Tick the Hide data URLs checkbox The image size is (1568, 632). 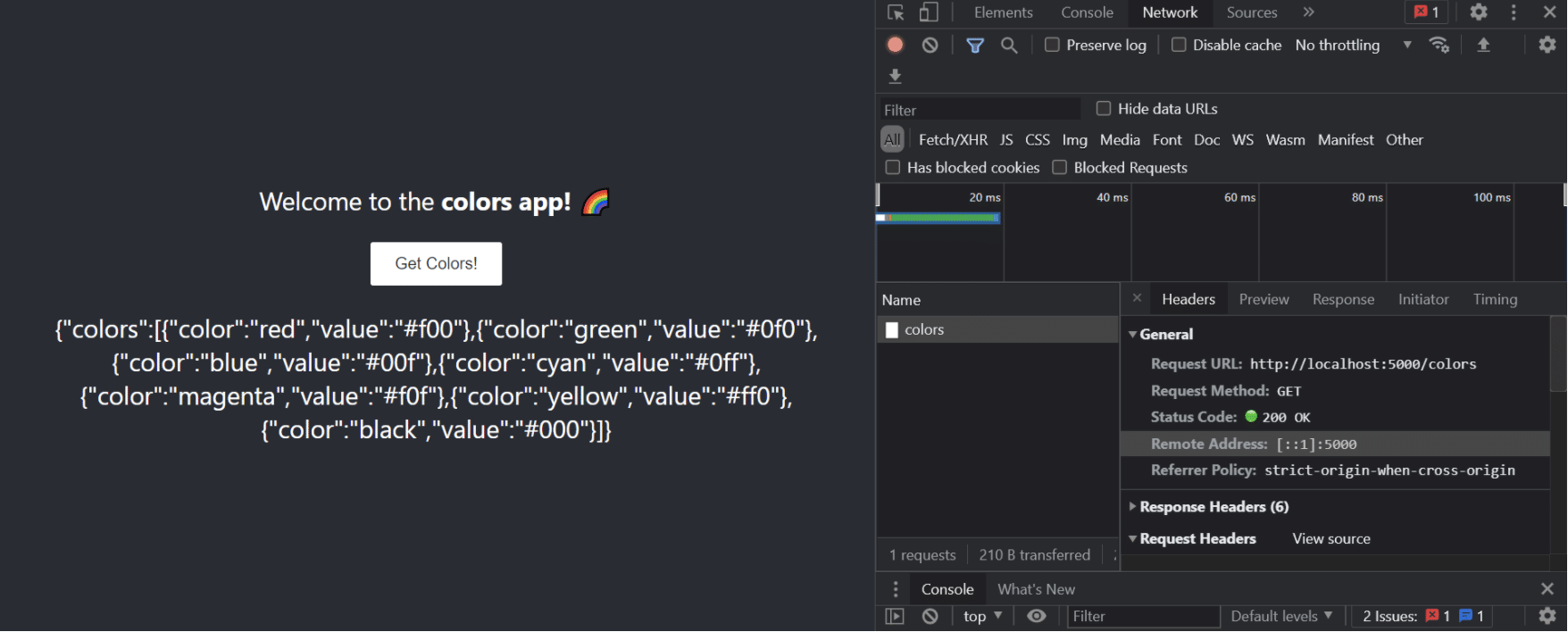pyautogui.click(x=1104, y=109)
